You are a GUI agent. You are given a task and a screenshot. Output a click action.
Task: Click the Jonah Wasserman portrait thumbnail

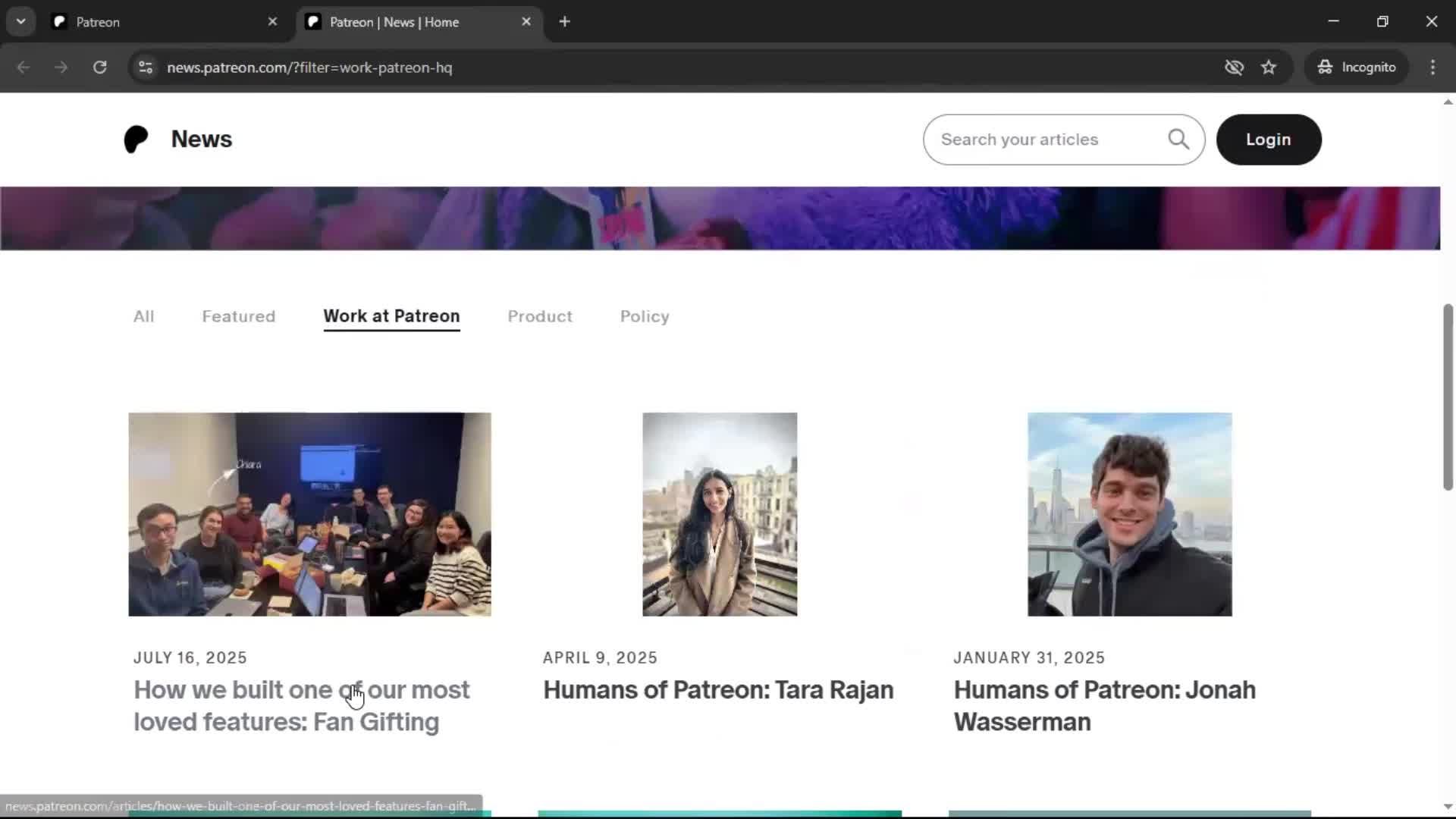coord(1130,514)
